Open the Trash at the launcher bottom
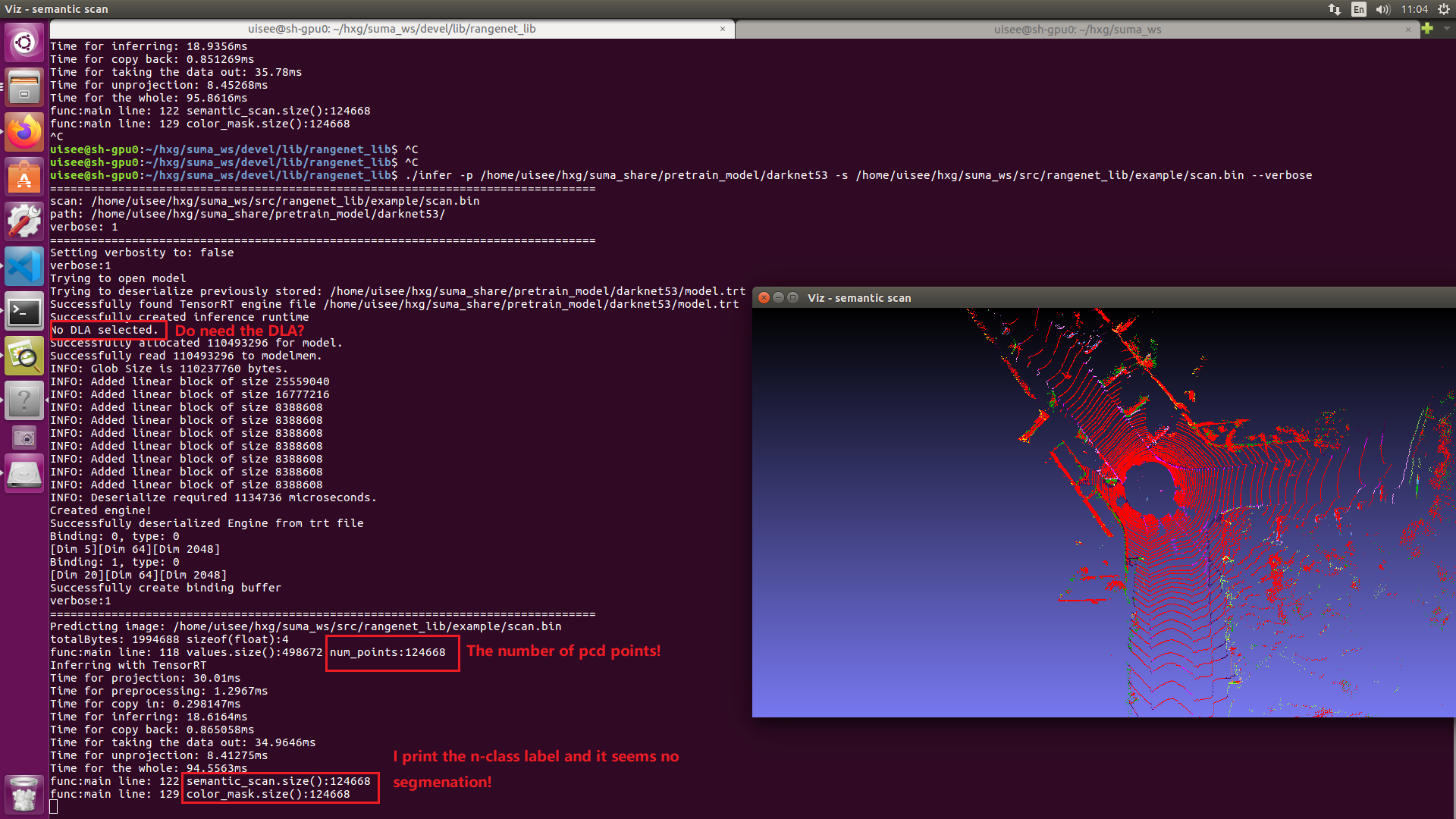 point(25,793)
